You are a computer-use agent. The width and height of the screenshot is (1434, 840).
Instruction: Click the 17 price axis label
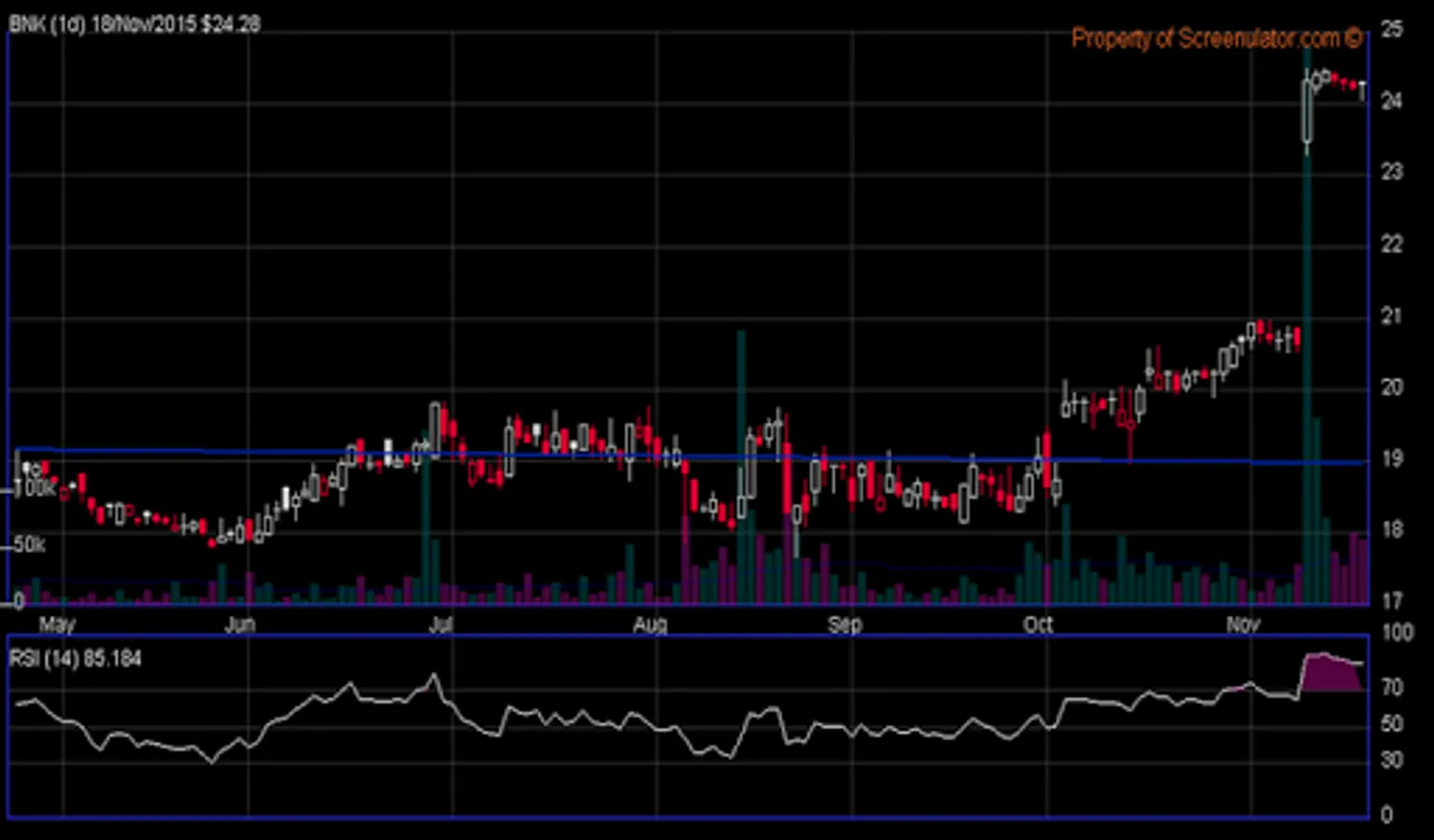1392,601
